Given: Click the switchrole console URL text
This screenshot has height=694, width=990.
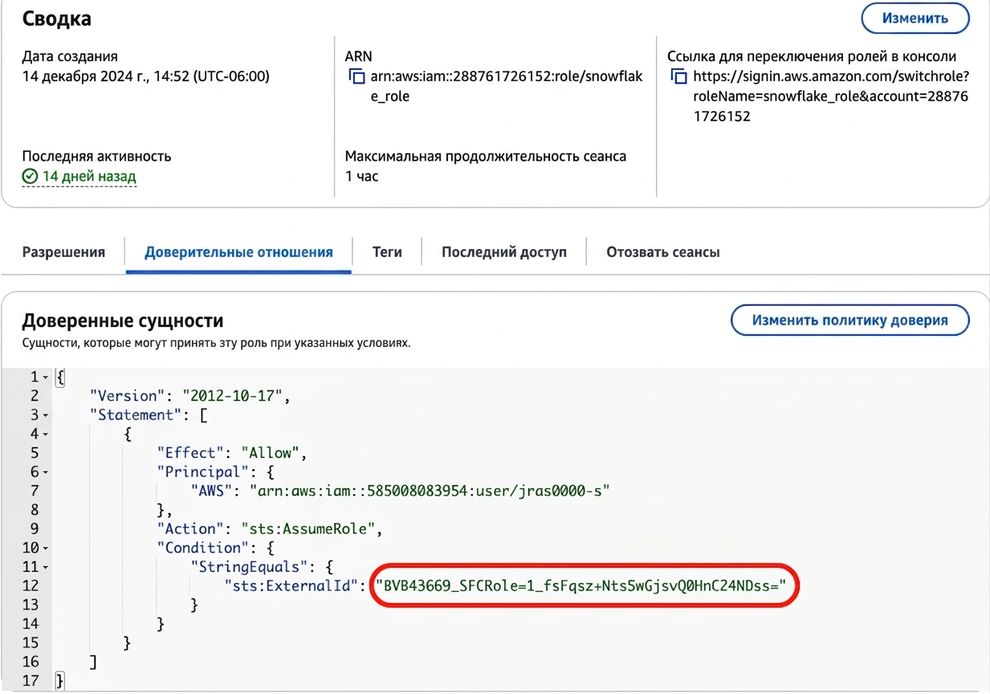Looking at the screenshot, I should tap(831, 96).
